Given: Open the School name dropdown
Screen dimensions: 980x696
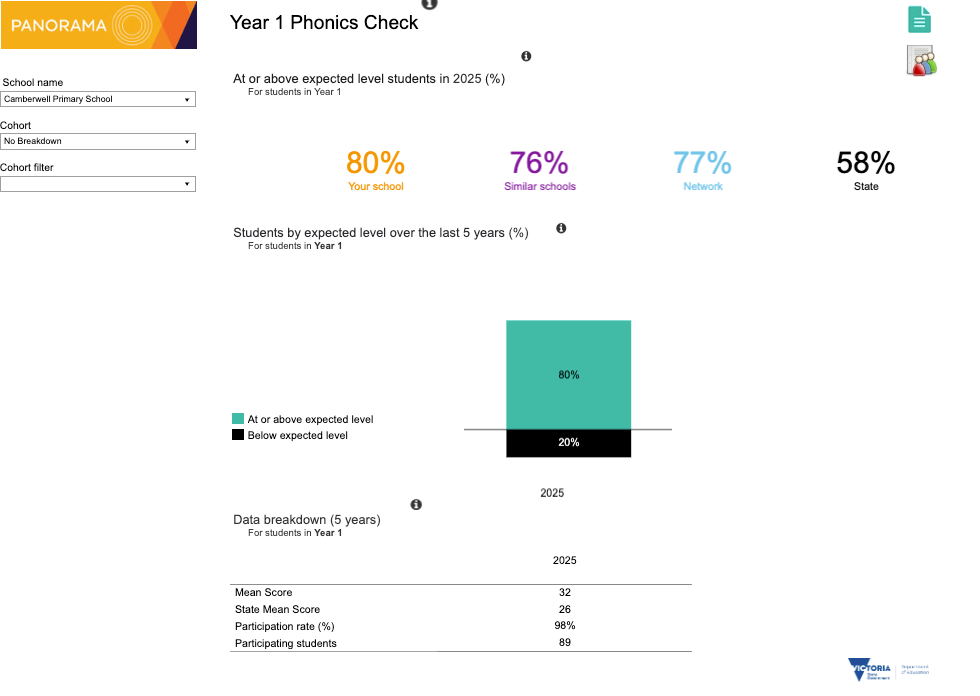Looking at the screenshot, I should (98, 99).
